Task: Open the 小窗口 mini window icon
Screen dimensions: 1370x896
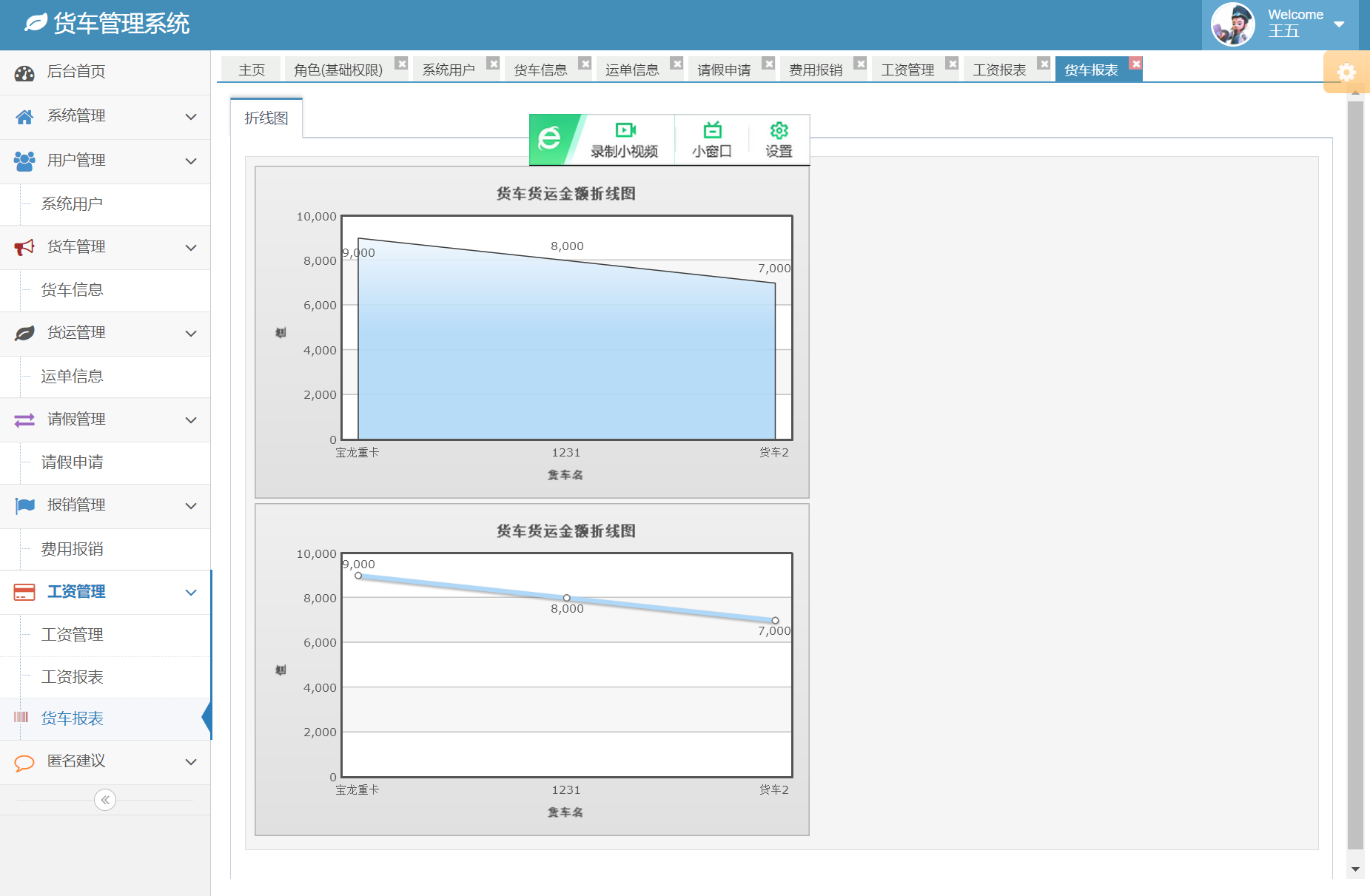Action: pos(712,131)
